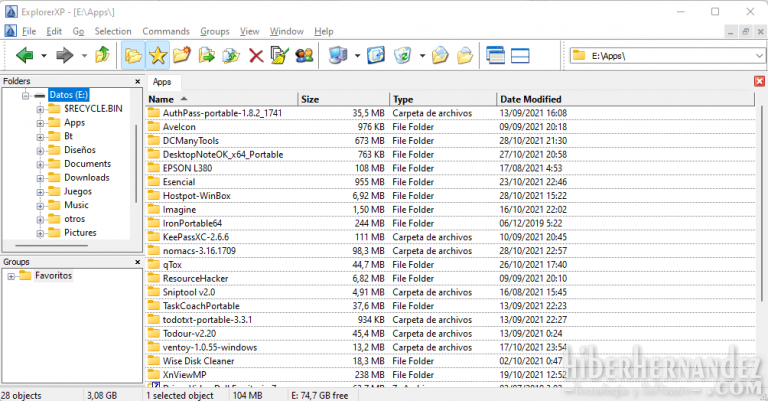
Task: Click the red X Delete icon
Action: (x=256, y=55)
